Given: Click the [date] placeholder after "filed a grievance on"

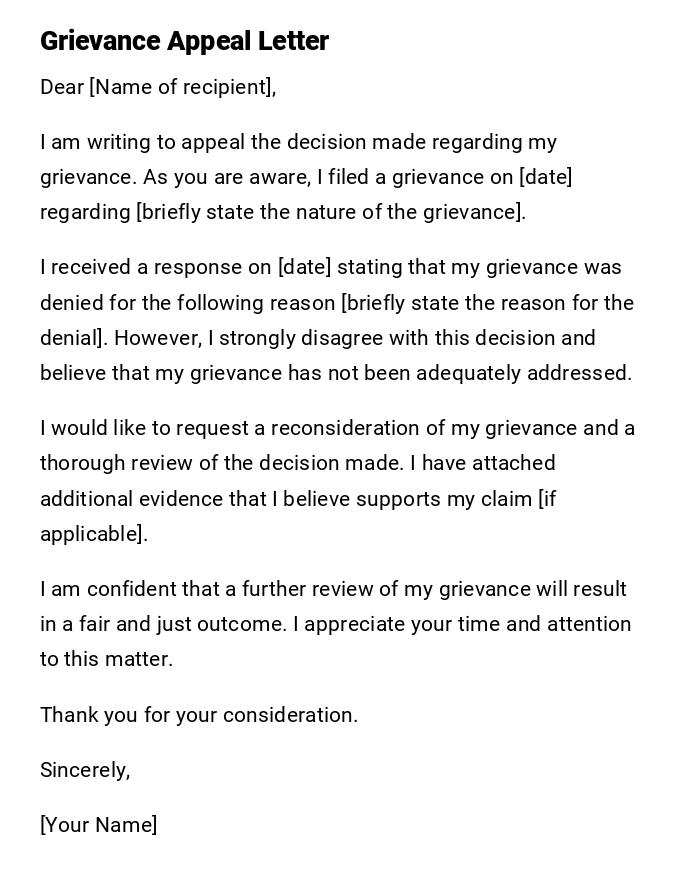Looking at the screenshot, I should pos(545,177).
